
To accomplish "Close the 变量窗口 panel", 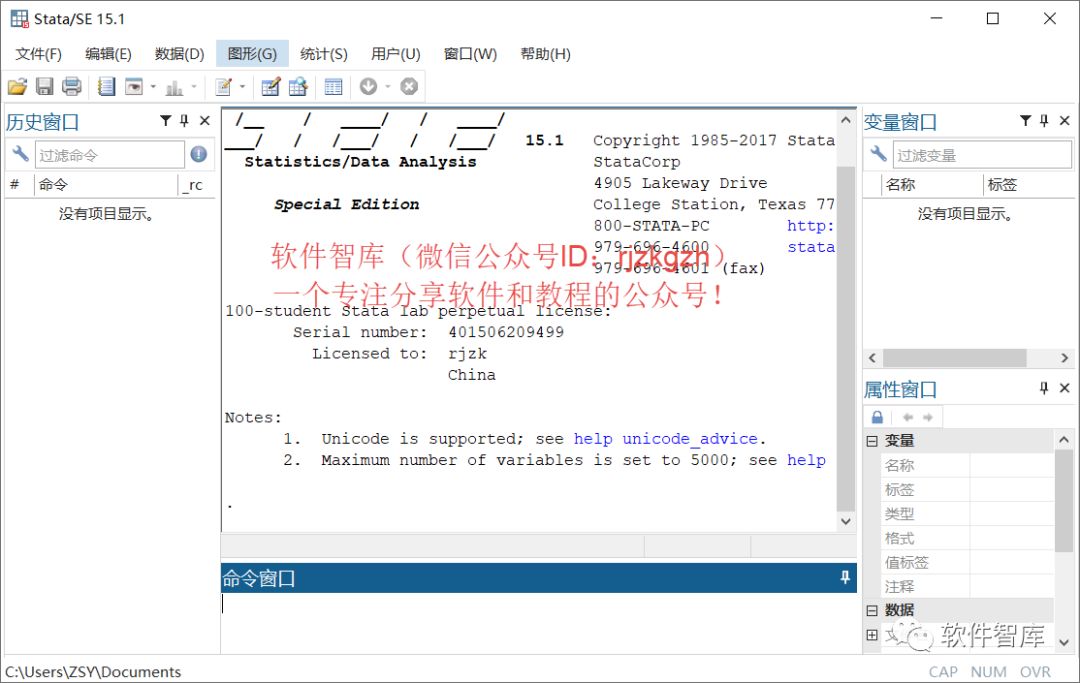I will coord(1065,120).
